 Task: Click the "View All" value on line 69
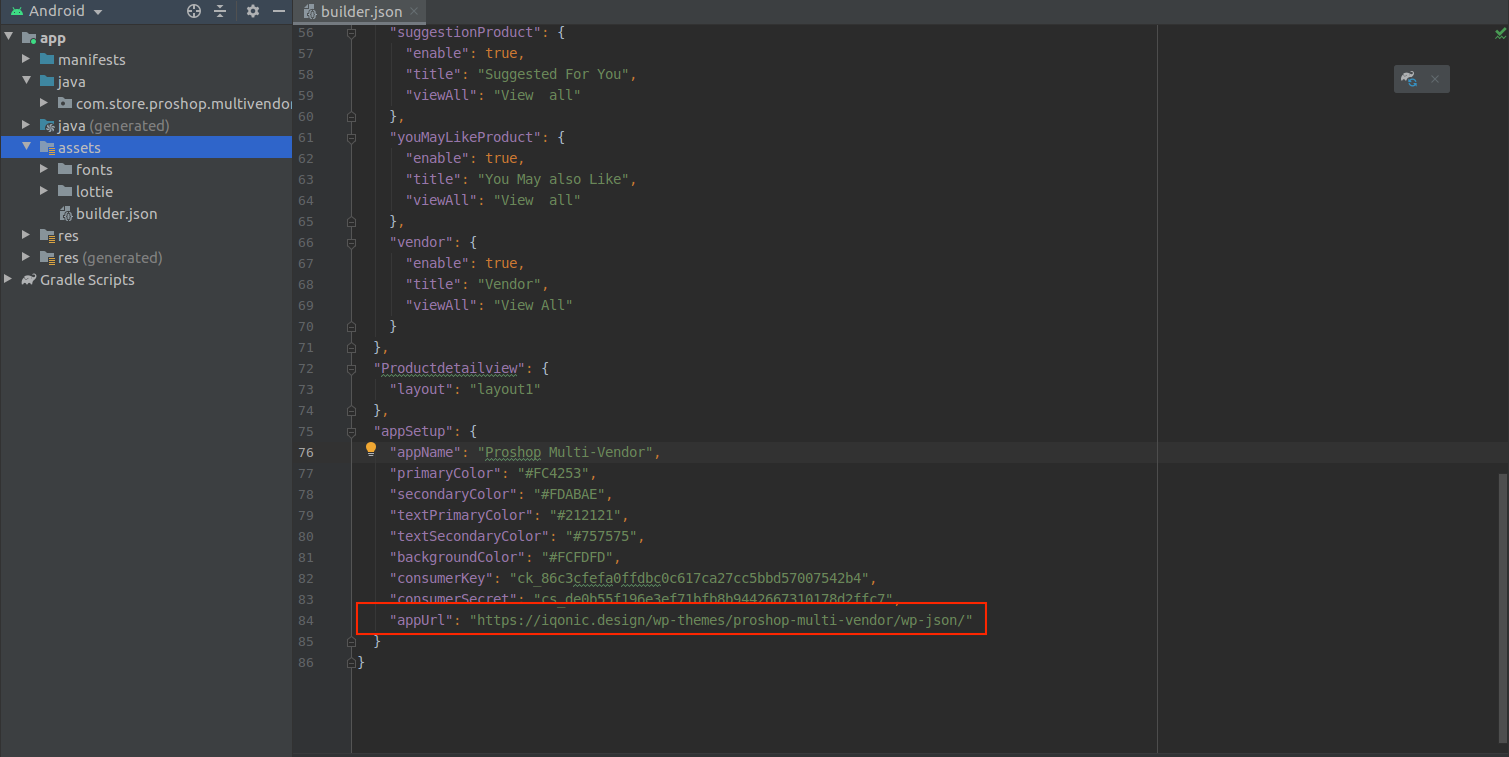pos(533,305)
